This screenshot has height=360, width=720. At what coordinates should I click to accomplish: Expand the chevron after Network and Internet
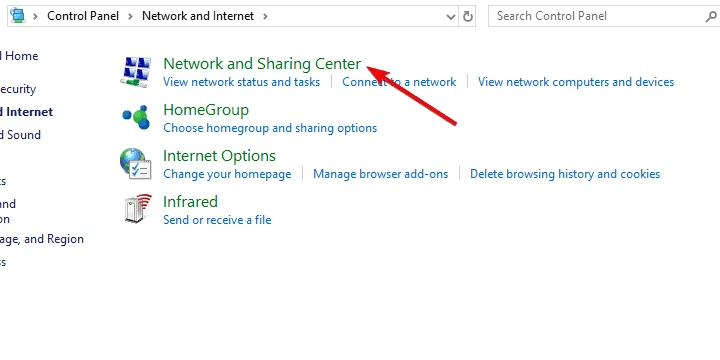(265, 17)
